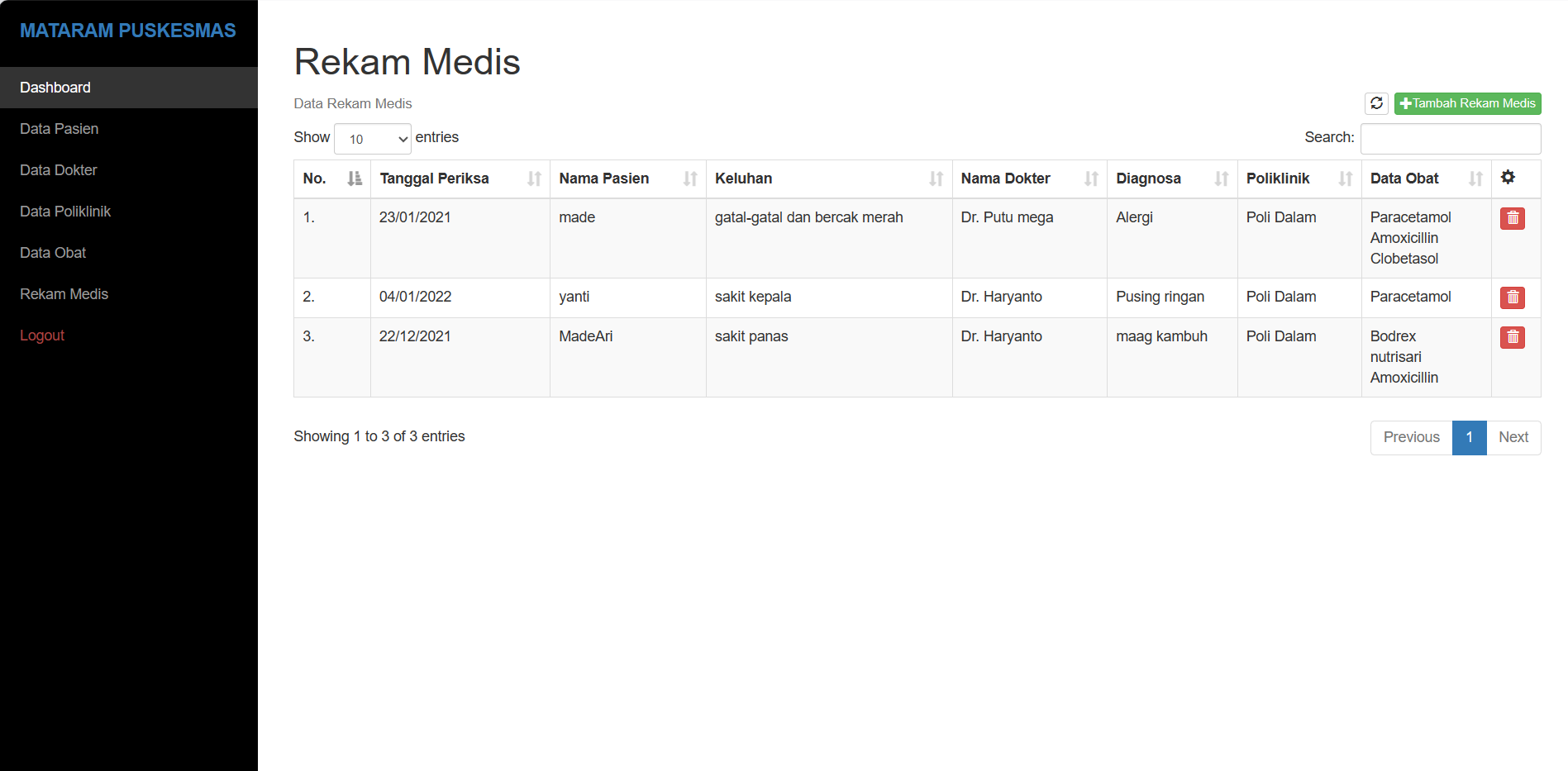Sort by Tanggal Periksa column

coord(459,178)
